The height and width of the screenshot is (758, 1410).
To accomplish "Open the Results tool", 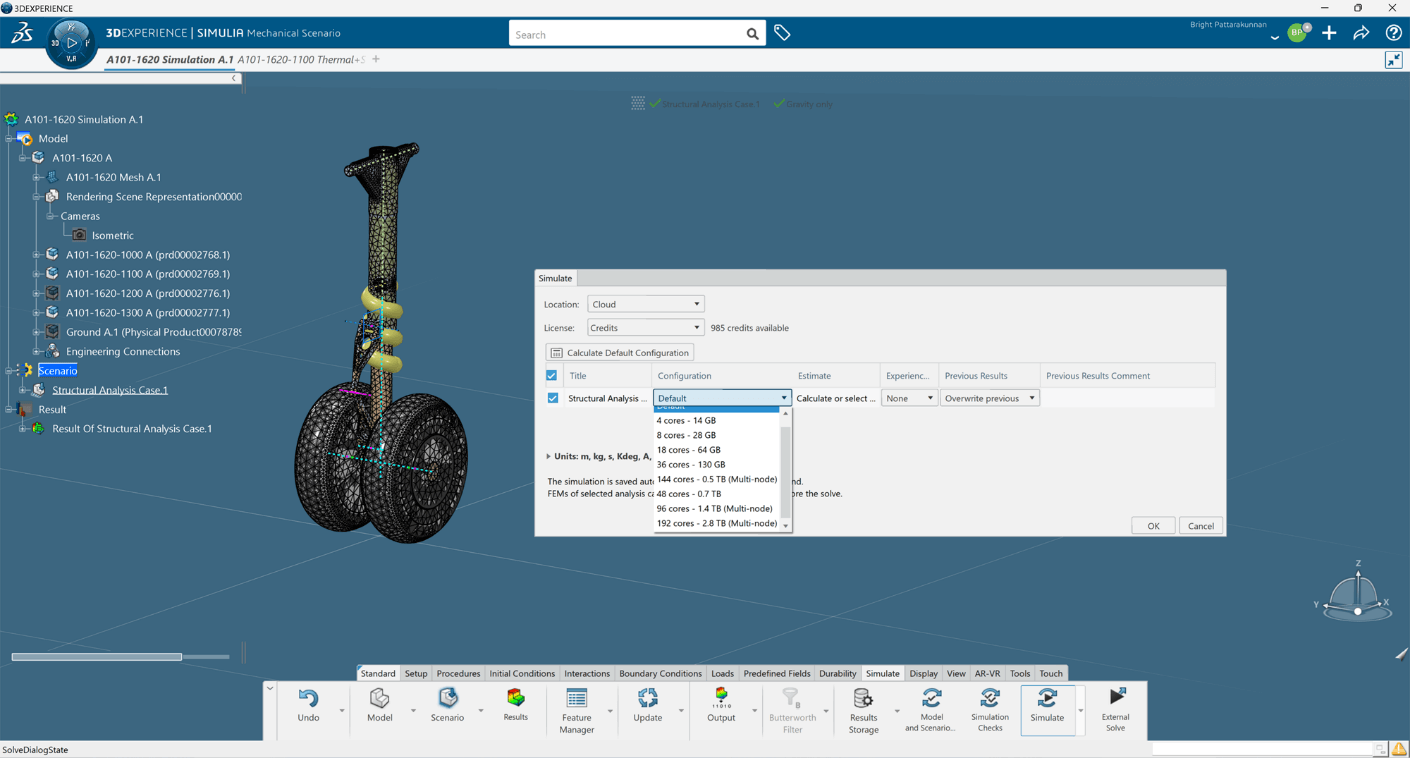I will [x=515, y=697].
